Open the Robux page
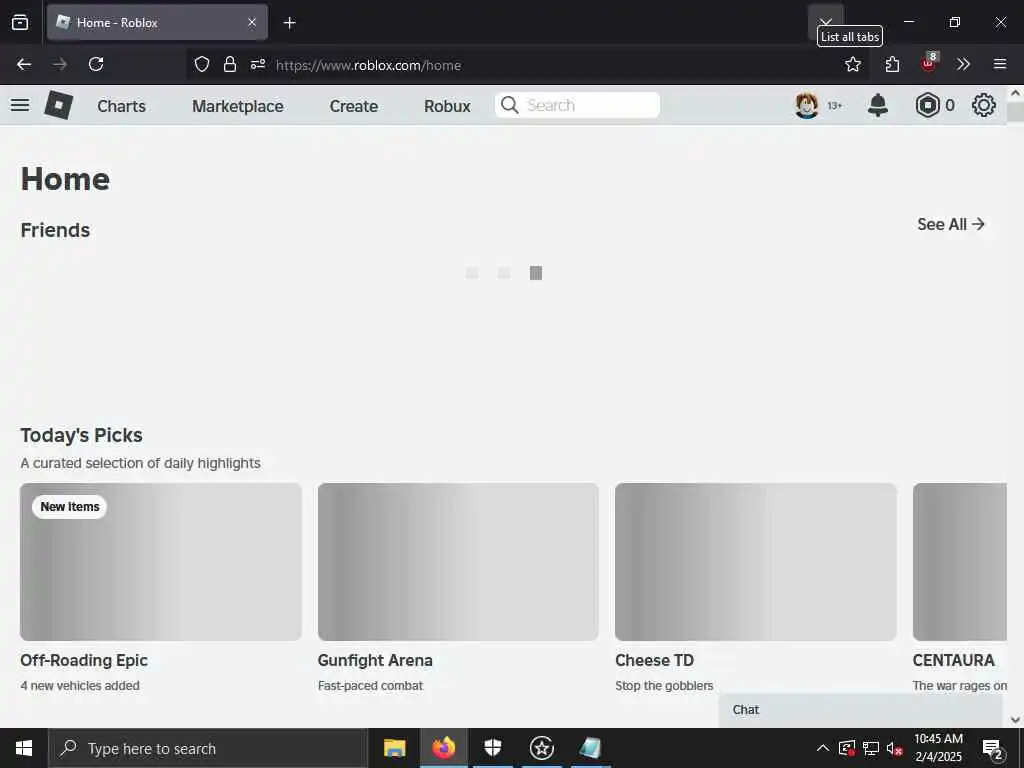Screen dimensions: 1024x768 [447, 106]
